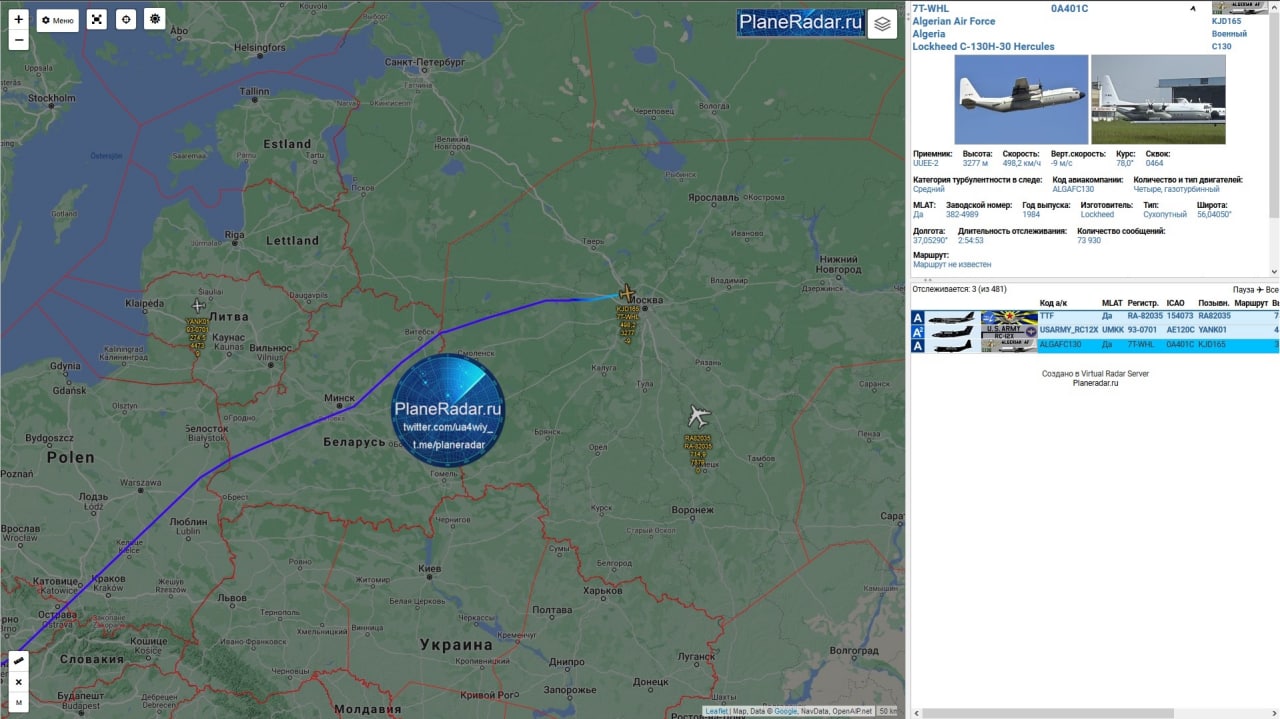Screen dimensions: 1280x719
Task: Click the plane icon between Пауза and Все
Action: tap(1260, 289)
